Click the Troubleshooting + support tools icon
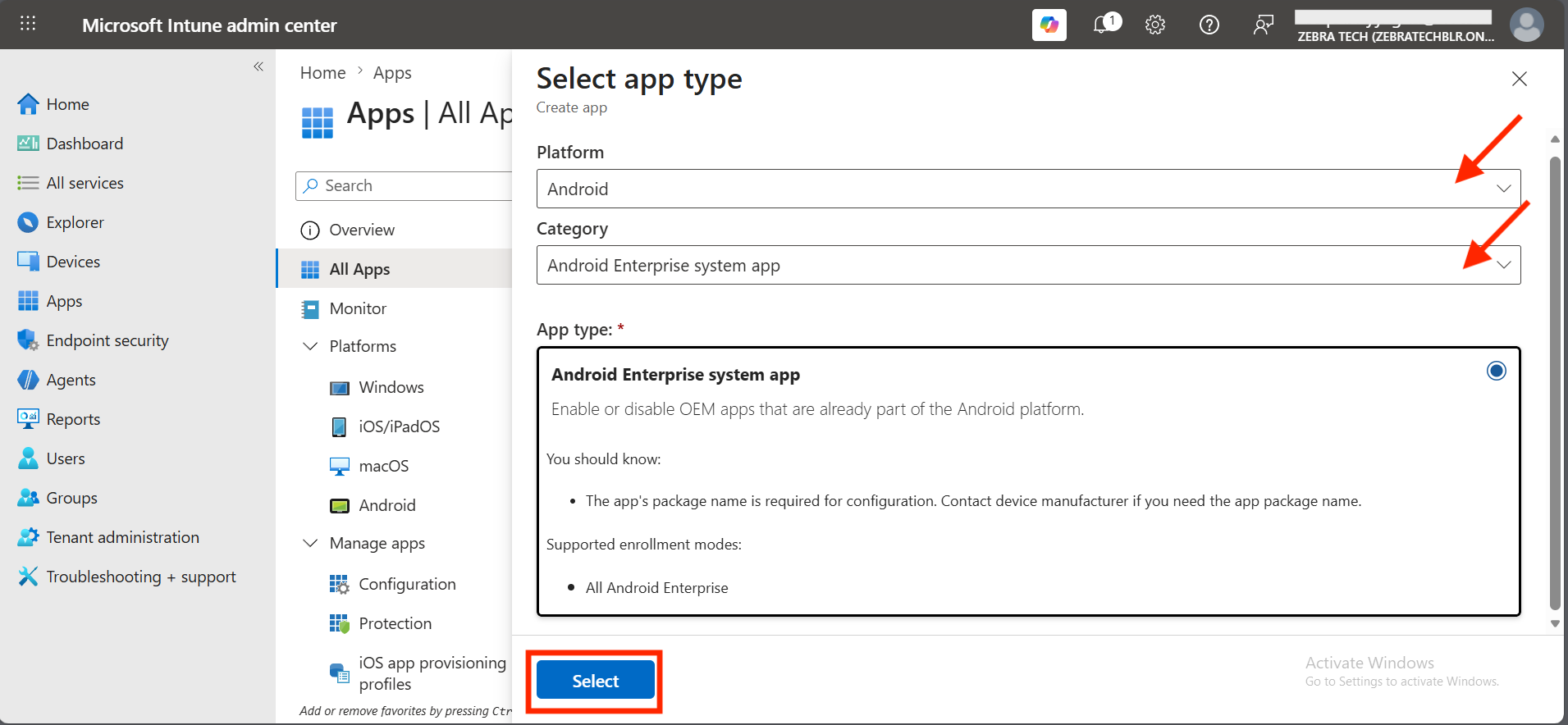Screen dimensions: 1568x725 [x=28, y=577]
